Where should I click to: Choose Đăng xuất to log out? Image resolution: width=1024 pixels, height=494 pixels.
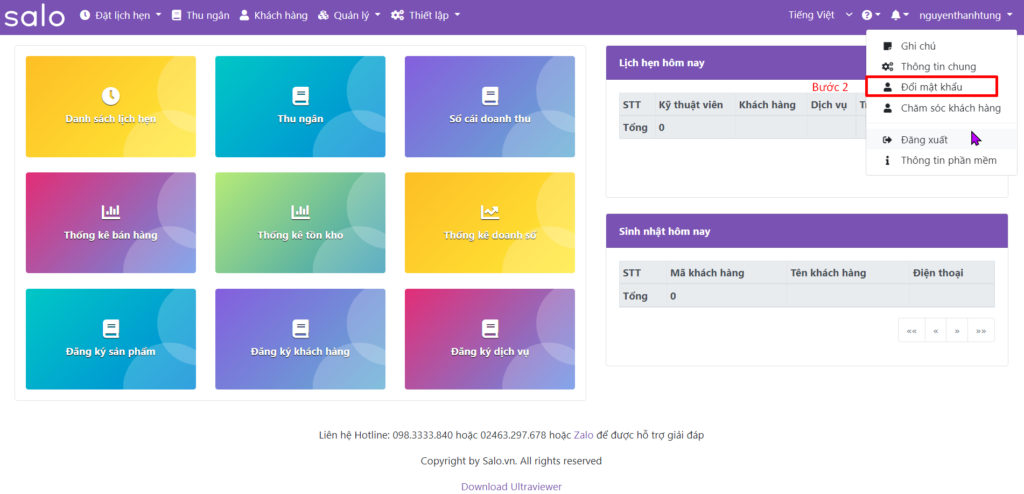923,140
